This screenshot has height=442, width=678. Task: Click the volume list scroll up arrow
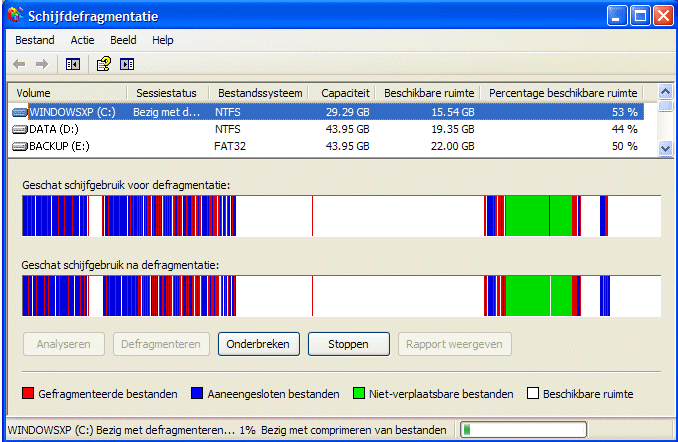click(x=665, y=92)
